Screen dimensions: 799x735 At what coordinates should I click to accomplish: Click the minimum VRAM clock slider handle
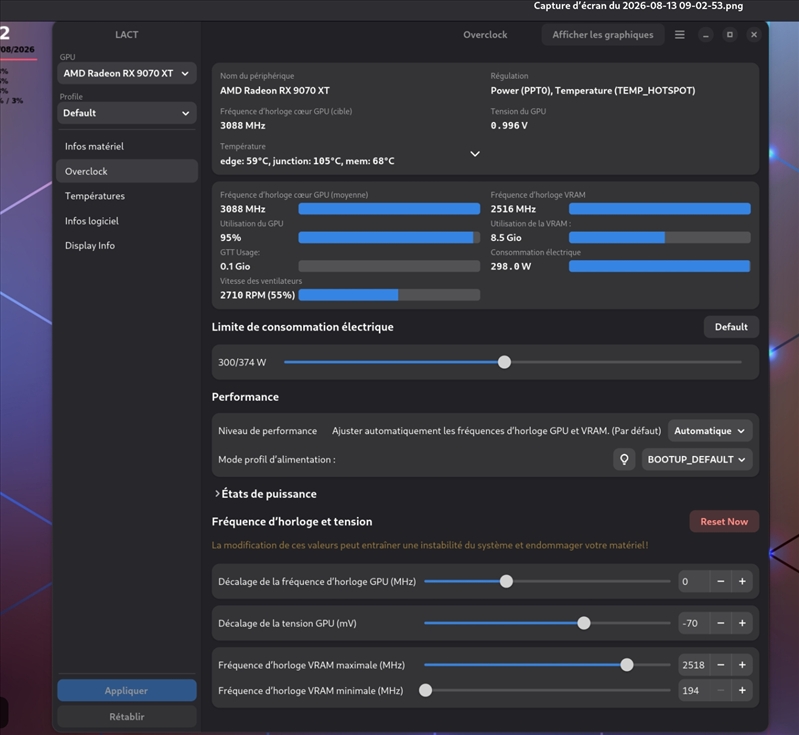pyautogui.click(x=425, y=691)
